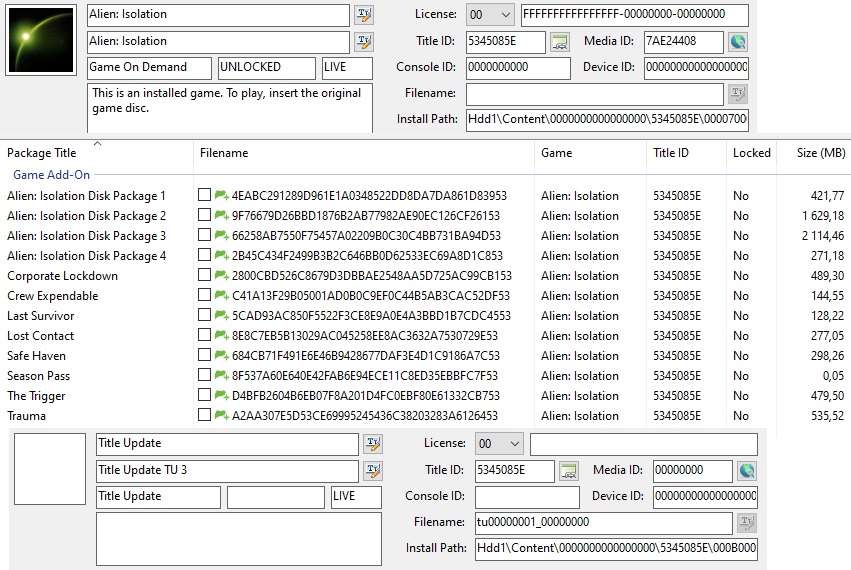Image resolution: width=851 pixels, height=570 pixels.
Task: Click the Install Path field ending 000B000
Action: coord(617,548)
